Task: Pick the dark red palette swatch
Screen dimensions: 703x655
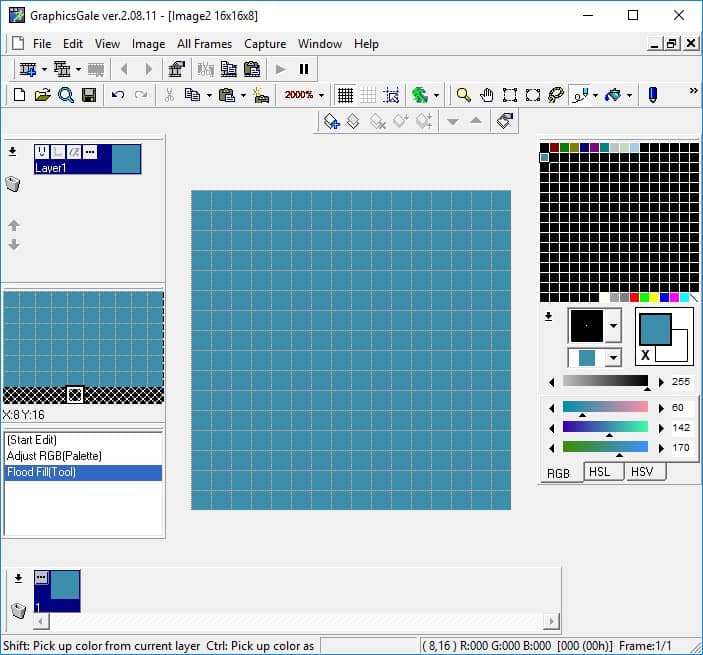Action: click(554, 147)
